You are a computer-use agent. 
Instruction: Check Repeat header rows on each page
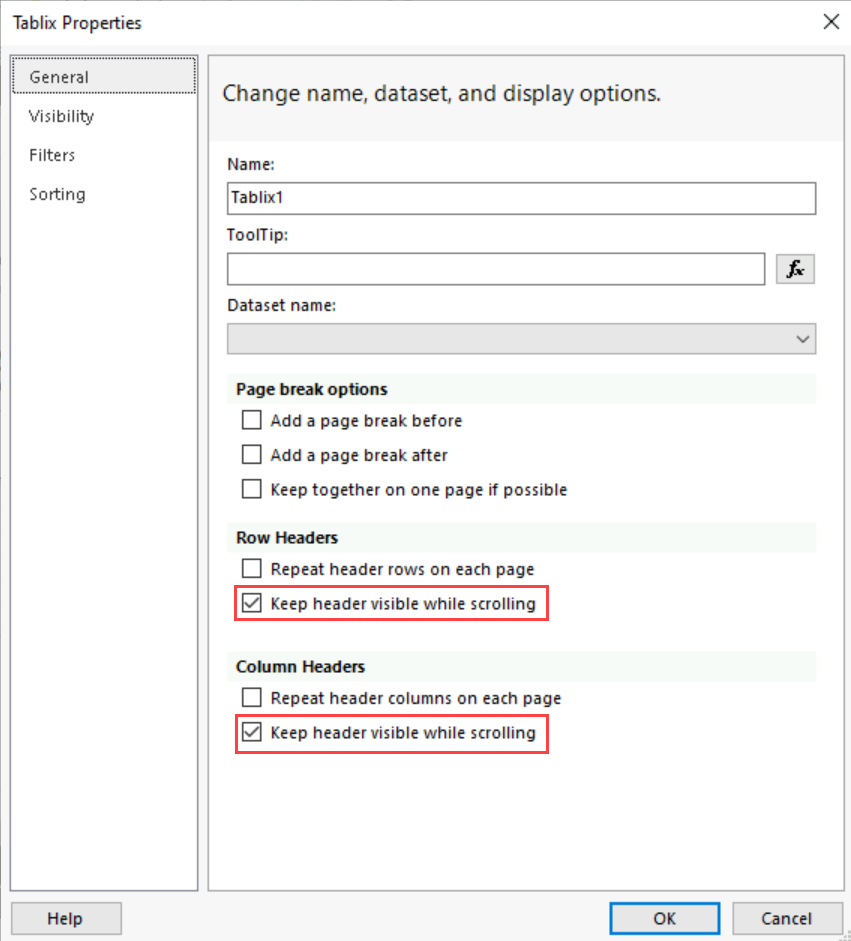(x=251, y=568)
